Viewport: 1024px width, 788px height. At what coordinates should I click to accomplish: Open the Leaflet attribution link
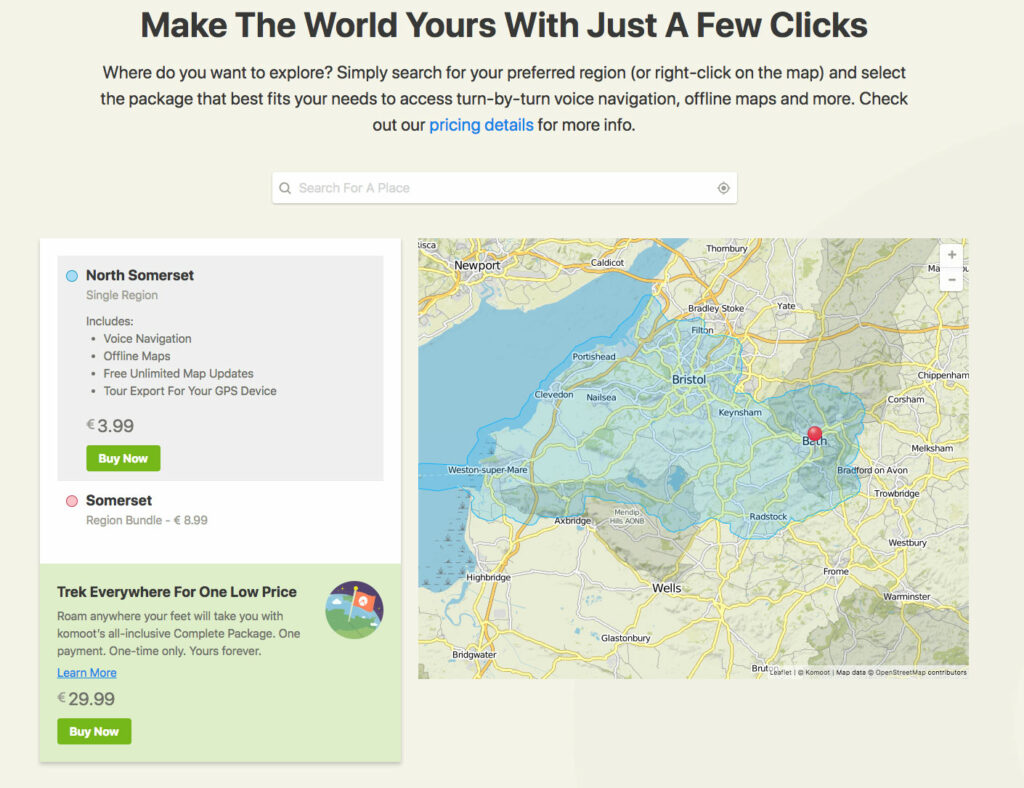pyautogui.click(x=780, y=672)
